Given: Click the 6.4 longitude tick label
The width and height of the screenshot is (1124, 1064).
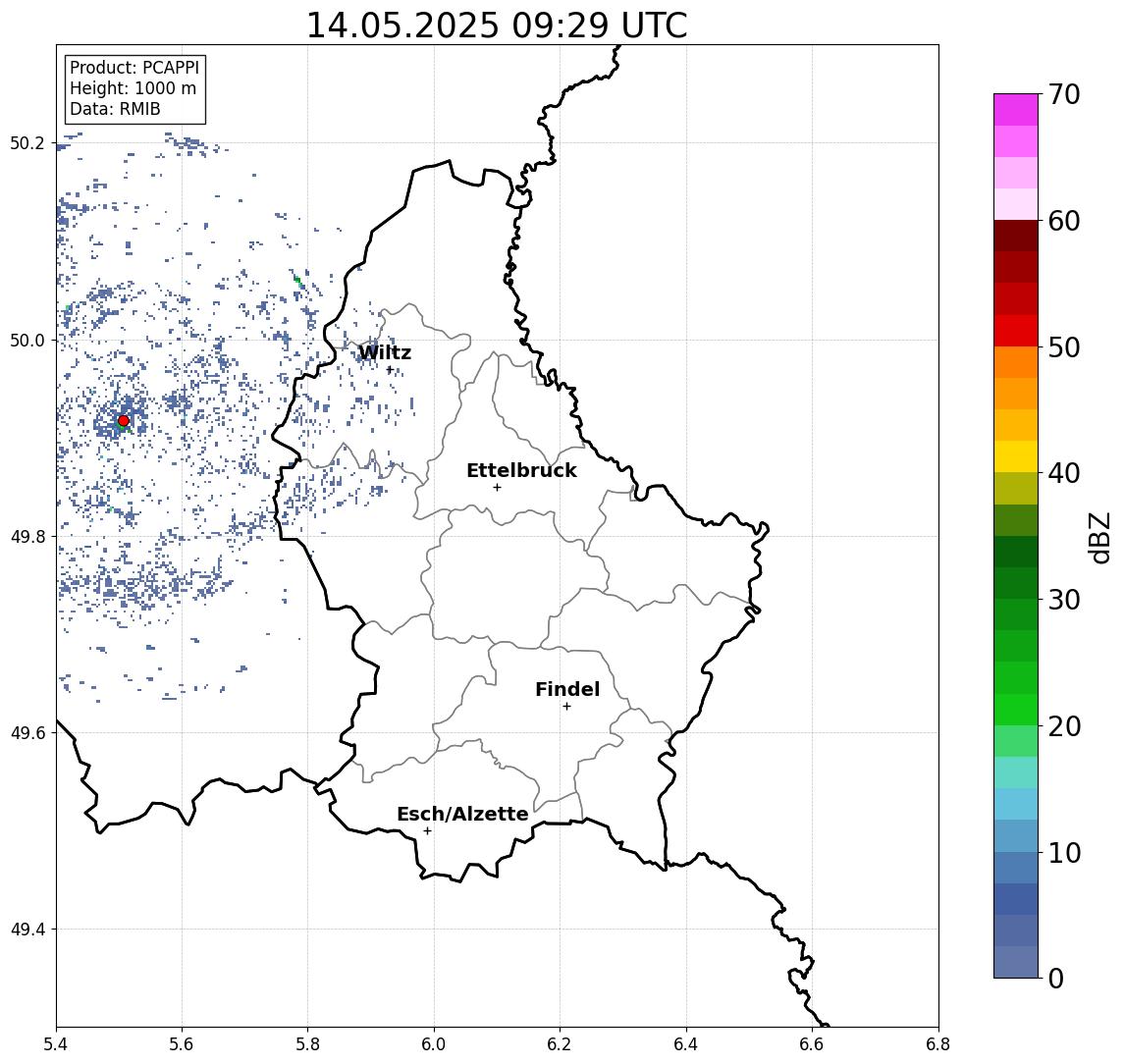Looking at the screenshot, I should [x=686, y=1044].
